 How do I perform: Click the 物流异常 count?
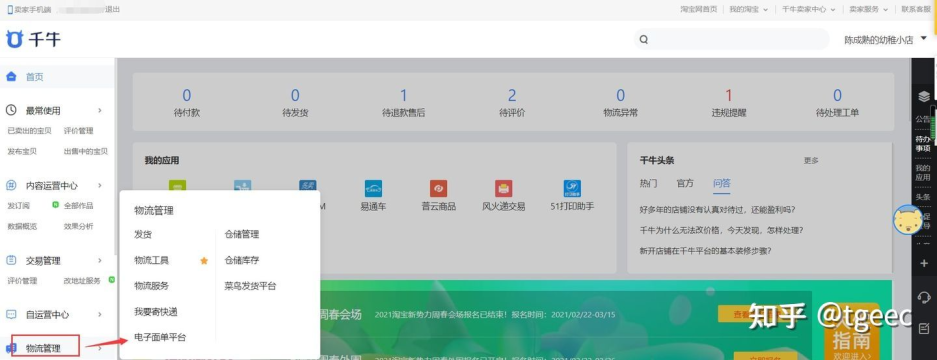tap(620, 96)
